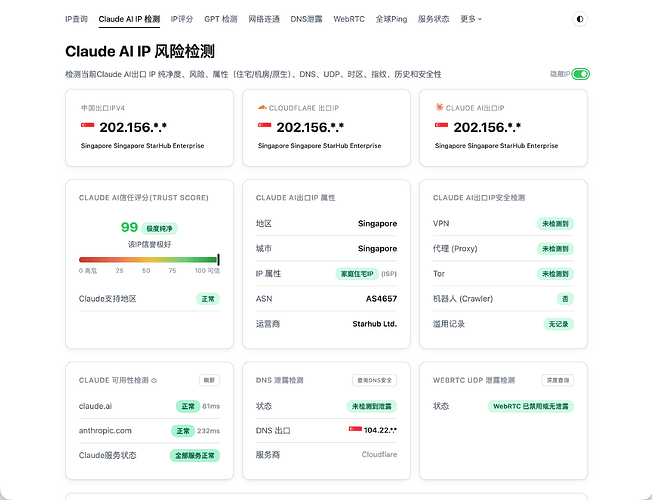Viewport: 652px width, 500px height.
Task: Click the IP 202.156.*.* in Cloudflare 出口IP card
Action: click(x=310, y=127)
